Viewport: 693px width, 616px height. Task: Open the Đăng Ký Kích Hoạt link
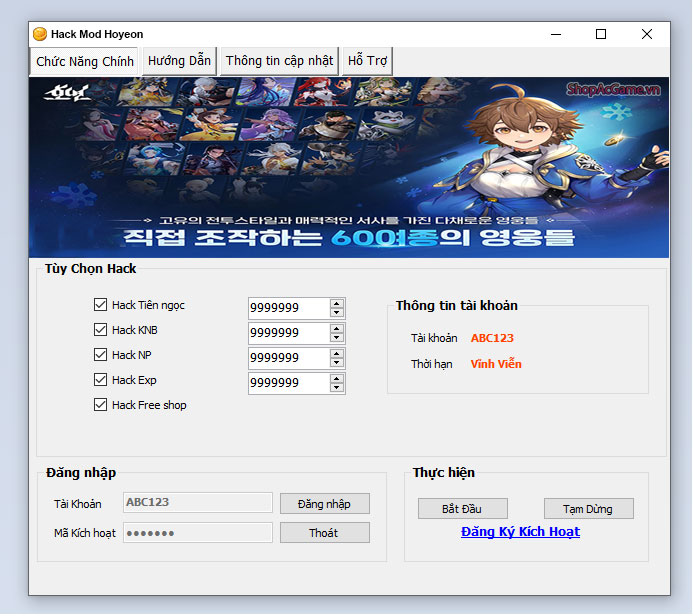pyautogui.click(x=520, y=532)
